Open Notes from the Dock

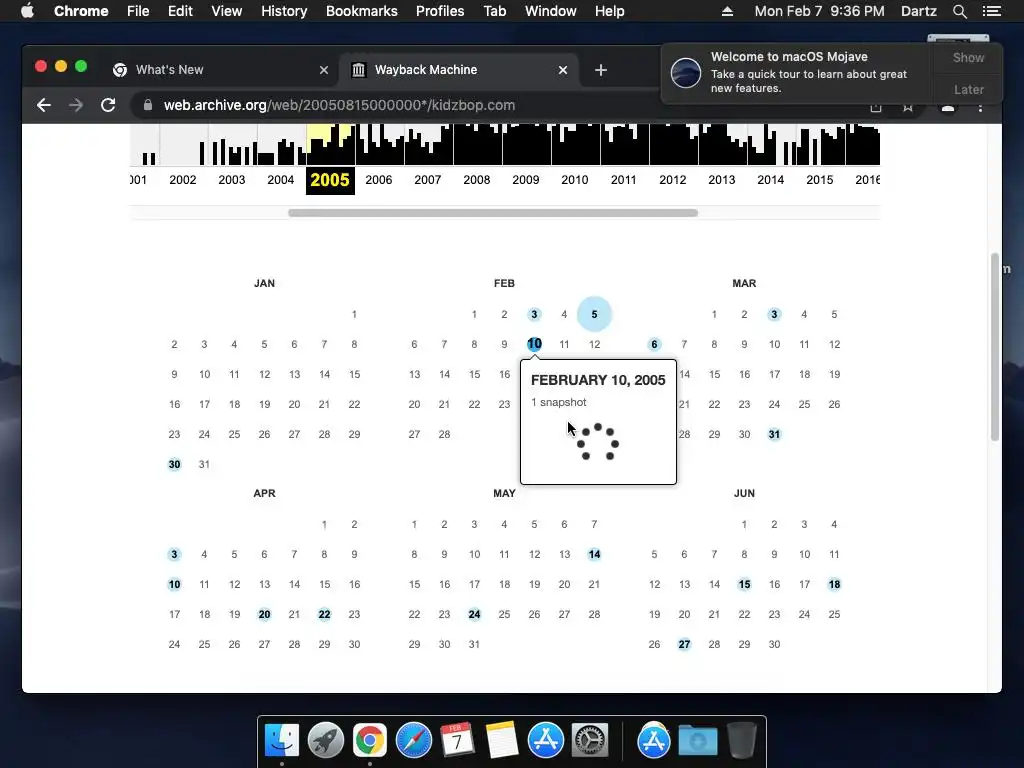pyautogui.click(x=502, y=740)
